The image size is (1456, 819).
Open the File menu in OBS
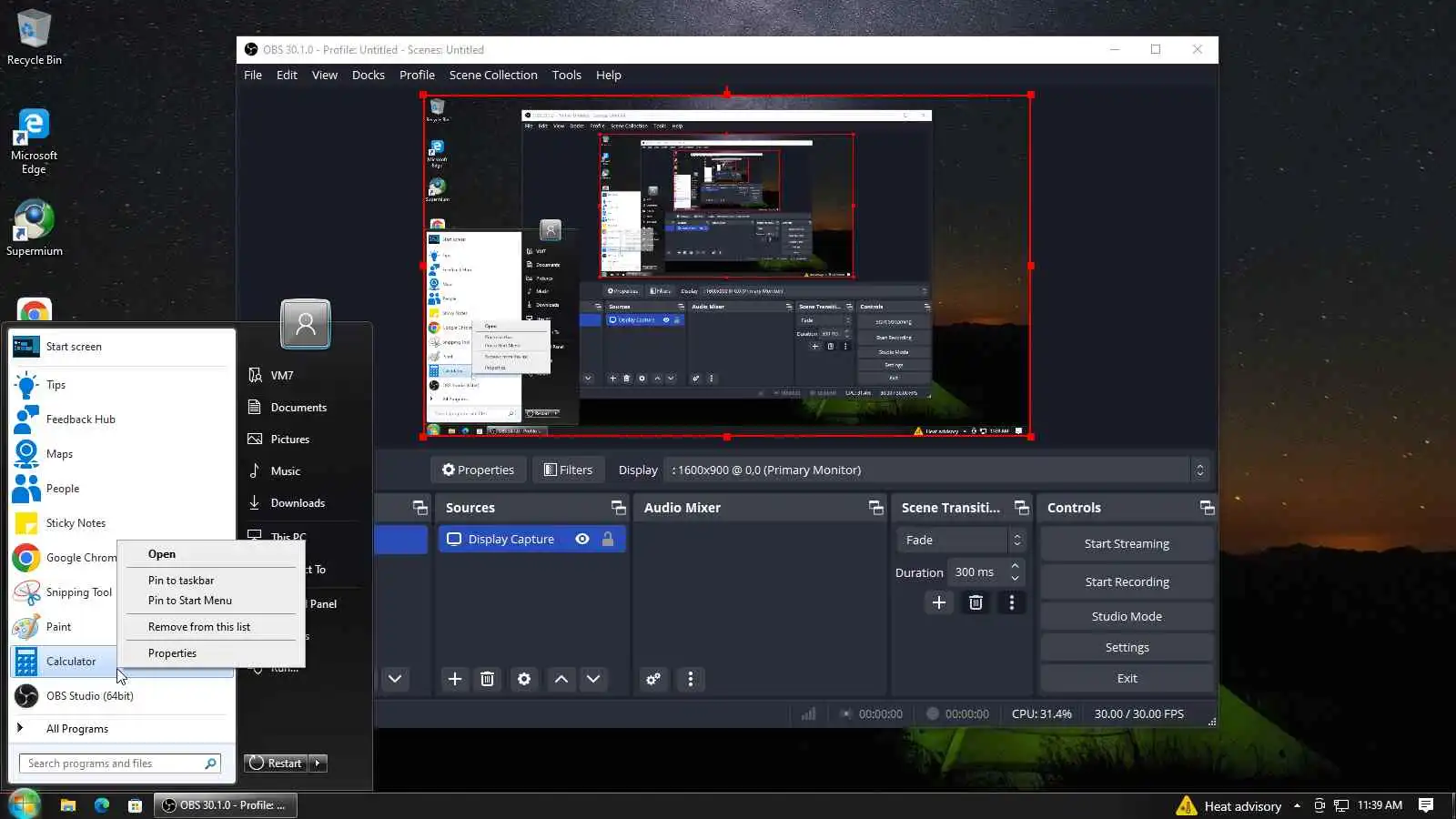pos(253,76)
